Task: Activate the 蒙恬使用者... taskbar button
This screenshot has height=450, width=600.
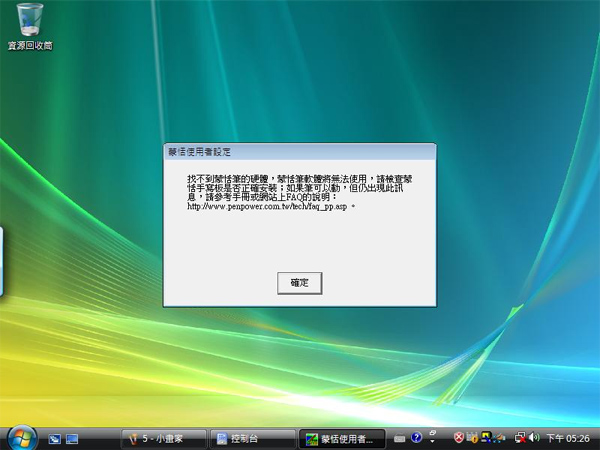Action: tap(341, 439)
